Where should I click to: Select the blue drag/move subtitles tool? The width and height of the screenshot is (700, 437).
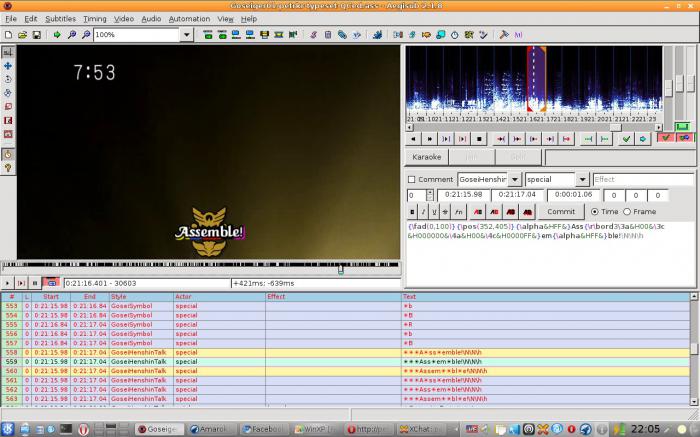point(8,66)
